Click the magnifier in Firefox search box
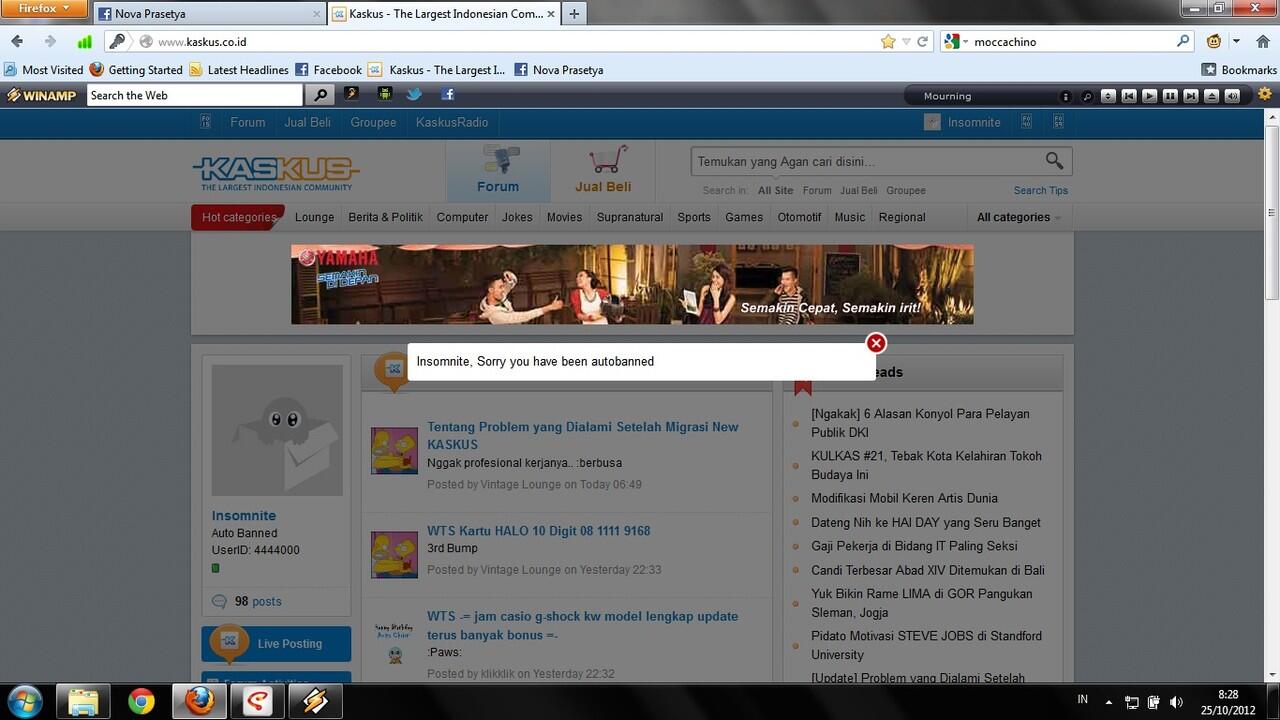This screenshot has height=720, width=1280. pos(1183,42)
